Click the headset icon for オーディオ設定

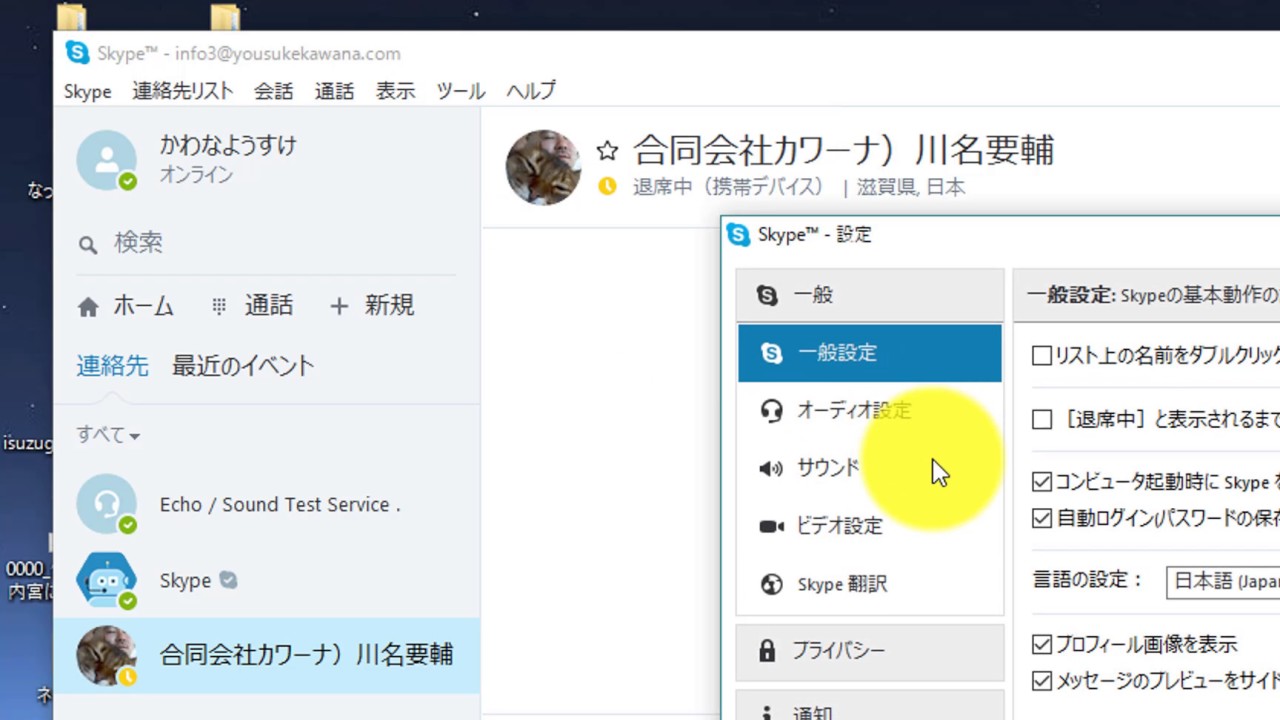point(771,411)
